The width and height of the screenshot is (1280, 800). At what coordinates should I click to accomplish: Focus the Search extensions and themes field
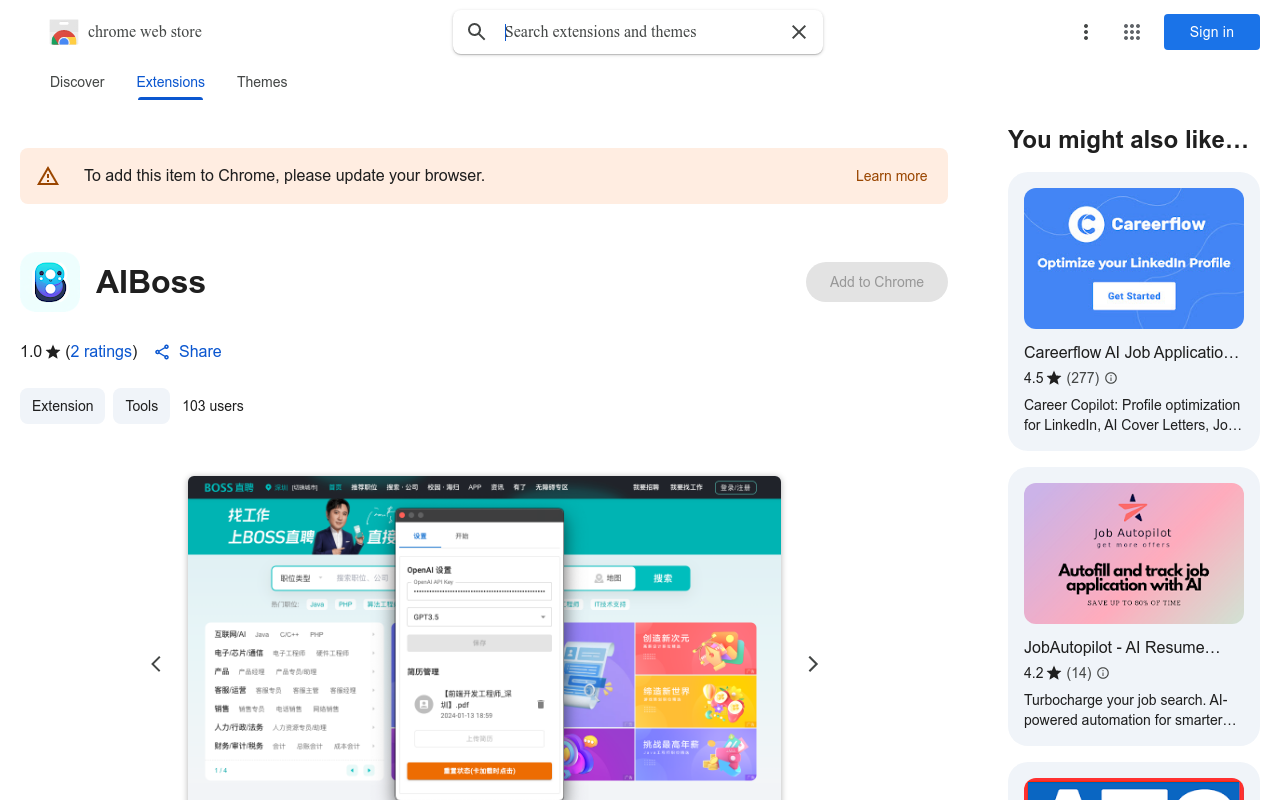coord(640,32)
